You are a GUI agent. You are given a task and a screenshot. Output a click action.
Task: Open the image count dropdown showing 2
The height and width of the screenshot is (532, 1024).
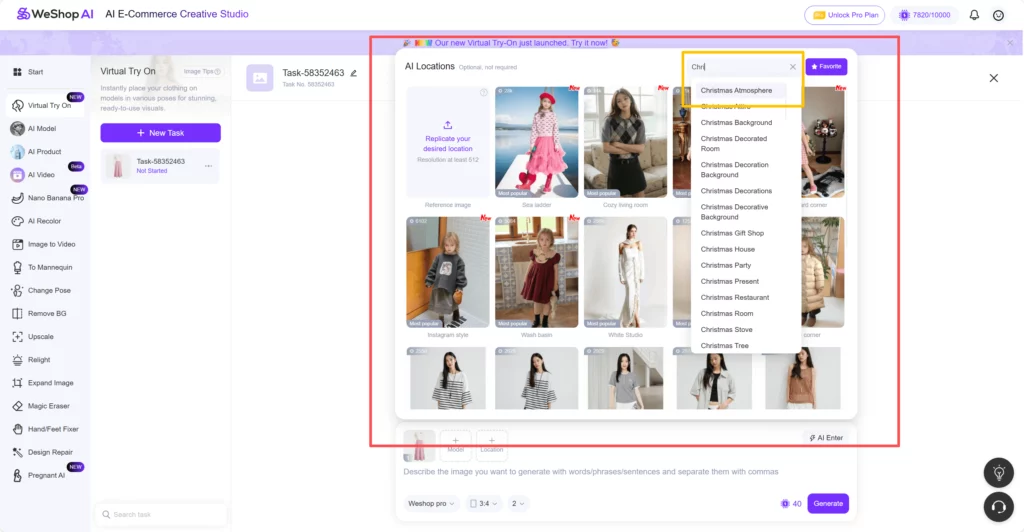[518, 504]
